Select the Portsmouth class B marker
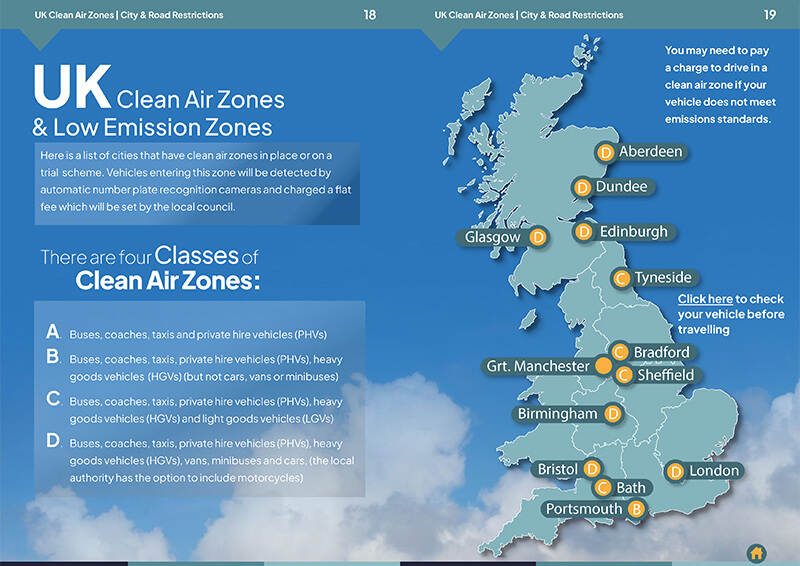Image resolution: width=800 pixels, height=566 pixels. click(636, 509)
